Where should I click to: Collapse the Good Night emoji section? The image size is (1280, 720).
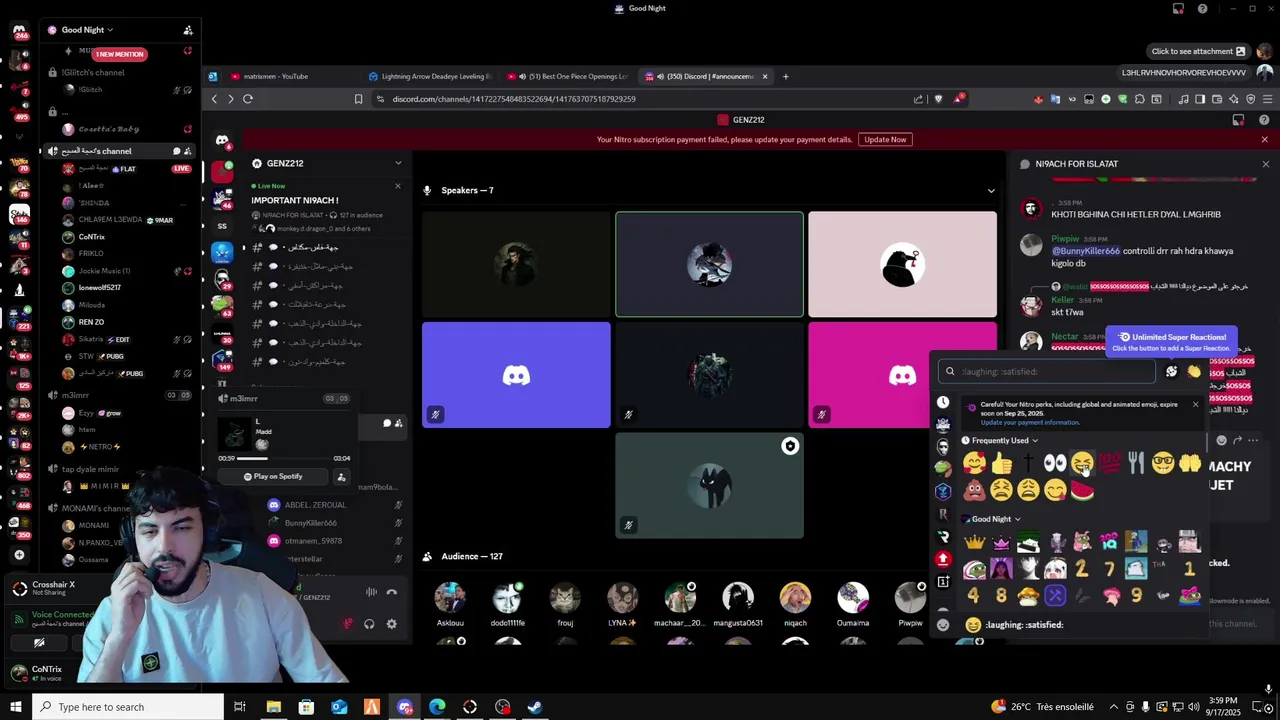point(991,519)
